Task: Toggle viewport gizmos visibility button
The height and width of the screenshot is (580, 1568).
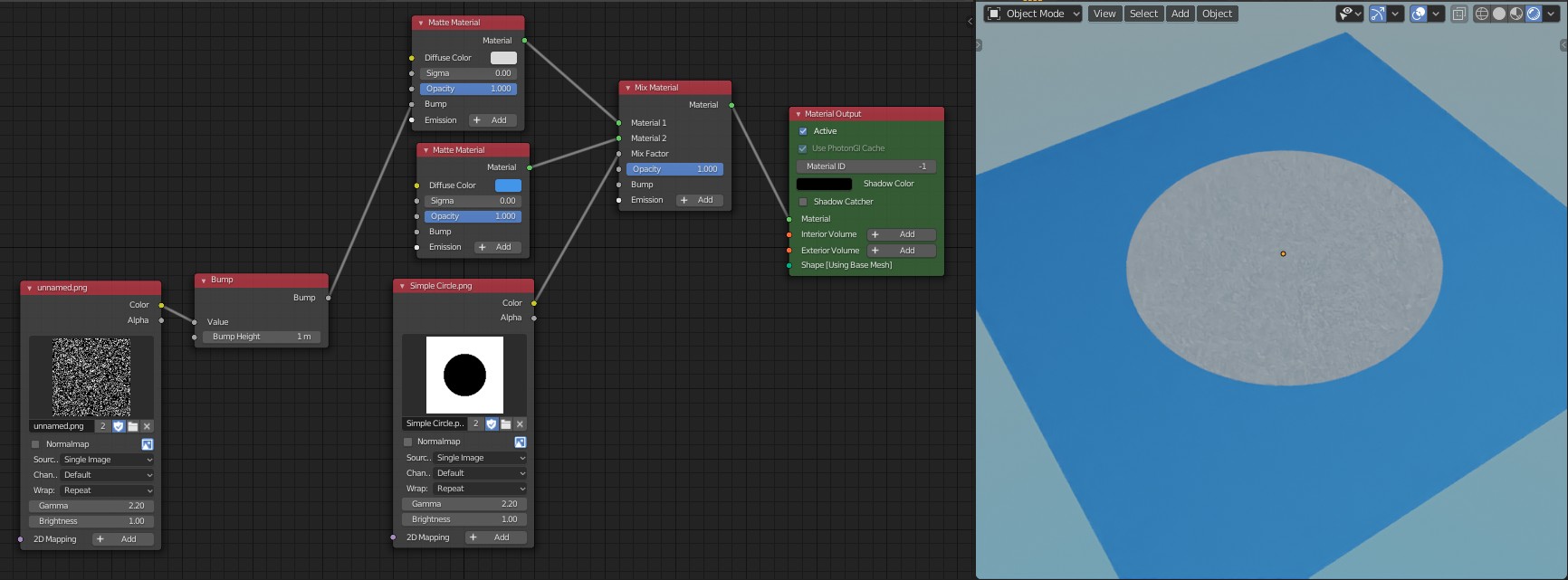Action: (1377, 14)
